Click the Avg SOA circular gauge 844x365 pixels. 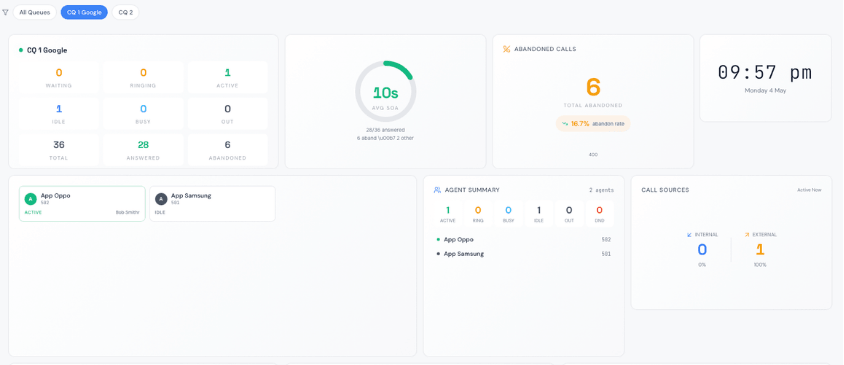(385, 92)
